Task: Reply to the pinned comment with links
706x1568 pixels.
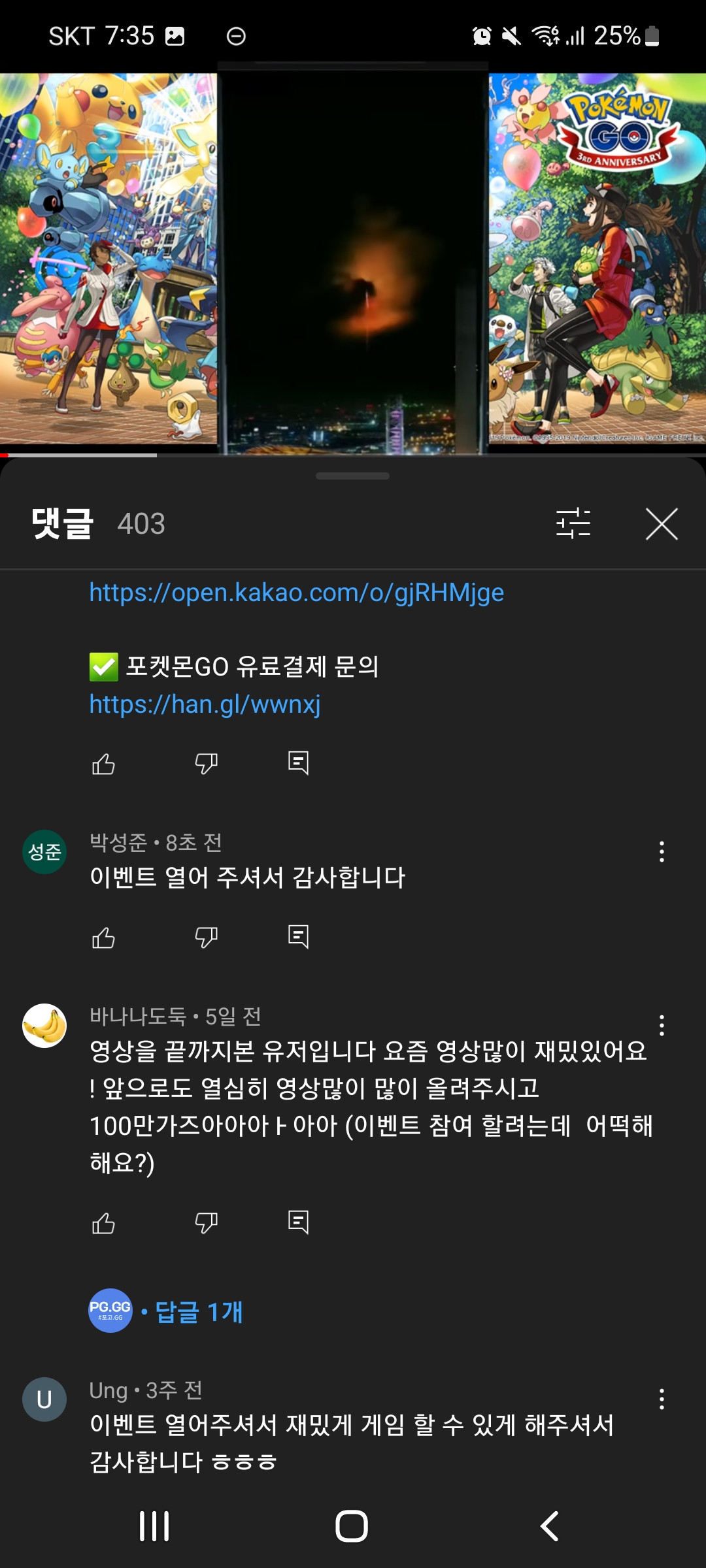Action: click(x=298, y=763)
